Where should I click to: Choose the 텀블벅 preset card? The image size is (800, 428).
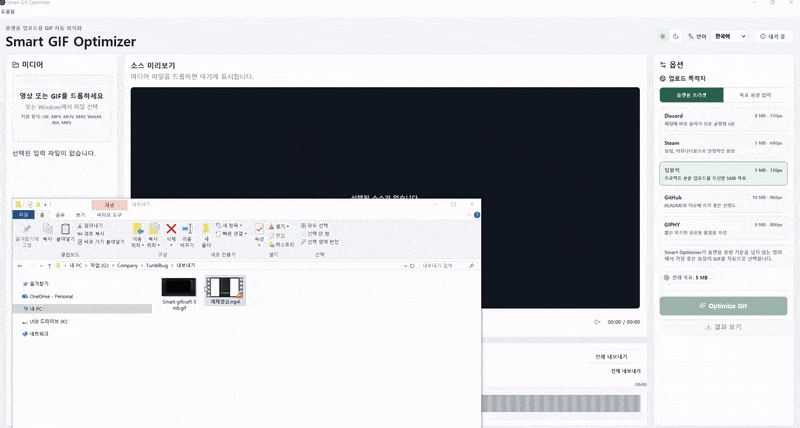(723, 174)
